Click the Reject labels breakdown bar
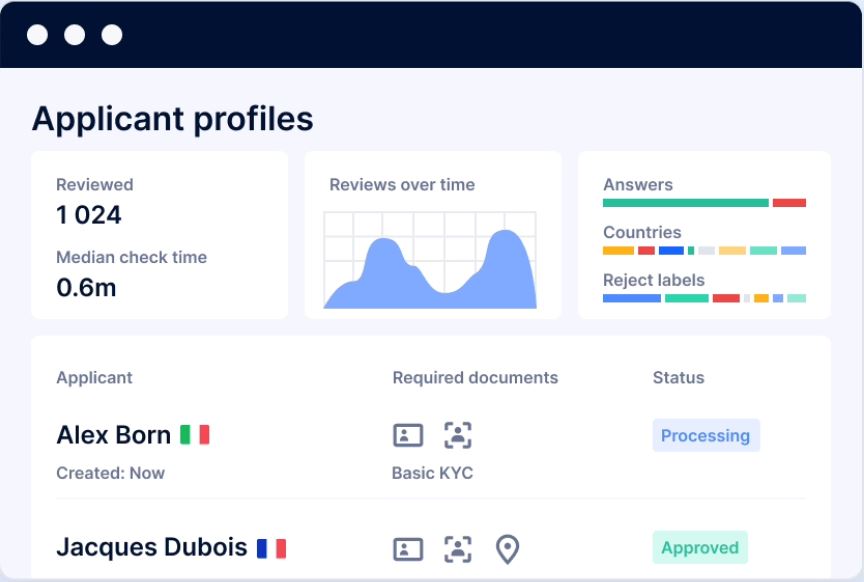 (x=703, y=297)
